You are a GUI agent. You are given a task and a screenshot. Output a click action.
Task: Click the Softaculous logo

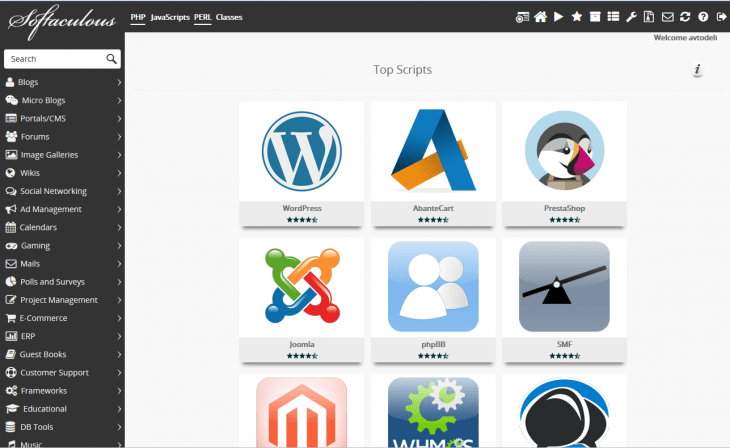pyautogui.click(x=61, y=21)
